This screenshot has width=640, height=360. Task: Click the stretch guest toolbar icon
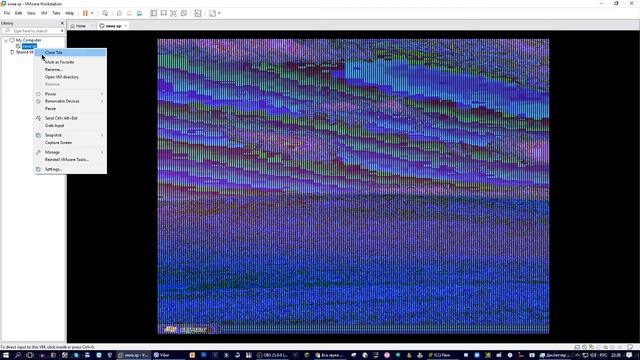pyautogui.click(x=212, y=13)
